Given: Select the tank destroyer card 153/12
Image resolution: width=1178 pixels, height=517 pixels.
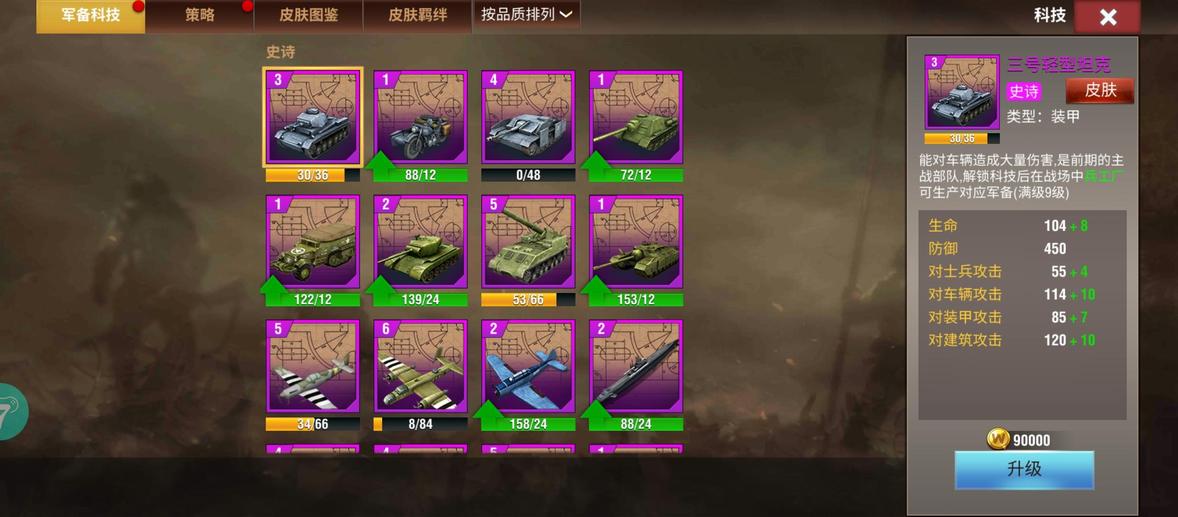Looking at the screenshot, I should click(x=636, y=242).
